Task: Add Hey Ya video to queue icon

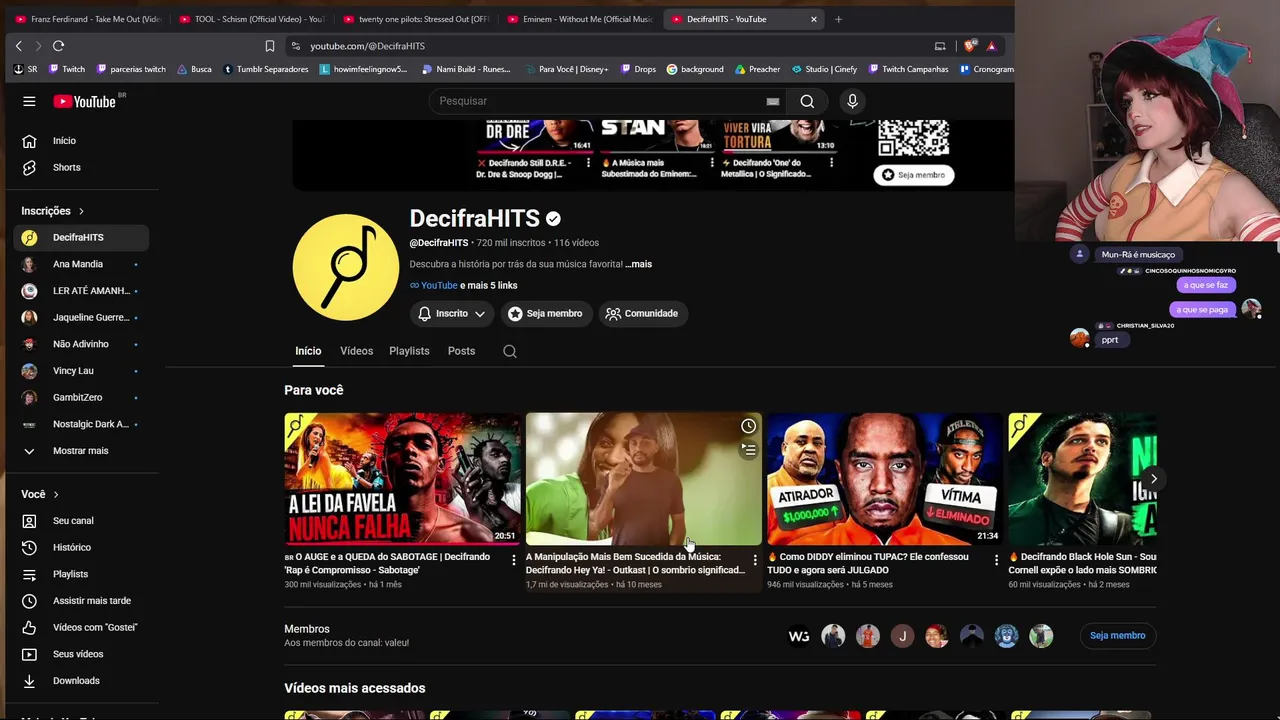Action: (x=748, y=450)
